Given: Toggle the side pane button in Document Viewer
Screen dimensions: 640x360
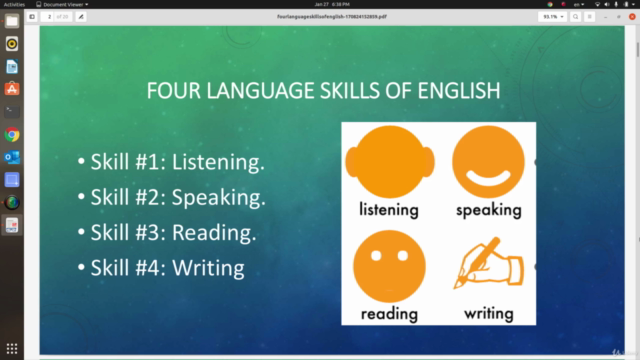Looking at the screenshot, I should tap(32, 17).
